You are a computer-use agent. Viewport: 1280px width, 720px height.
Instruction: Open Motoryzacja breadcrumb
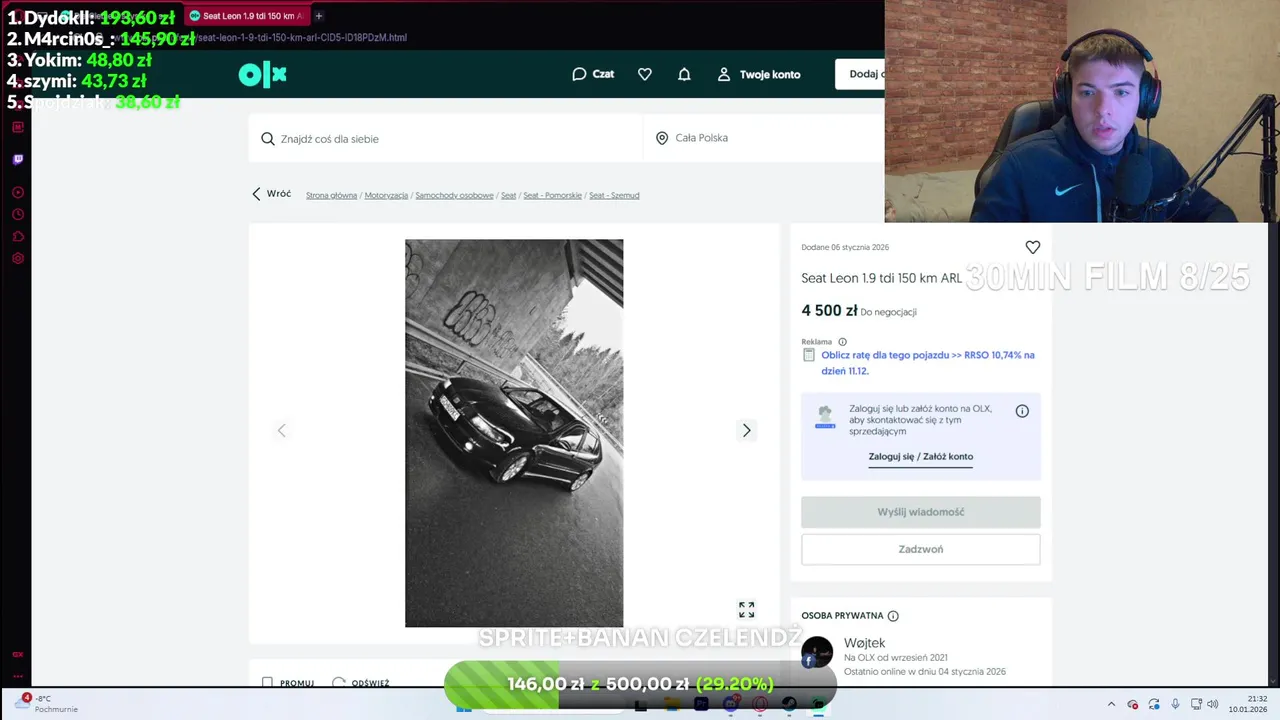(386, 195)
